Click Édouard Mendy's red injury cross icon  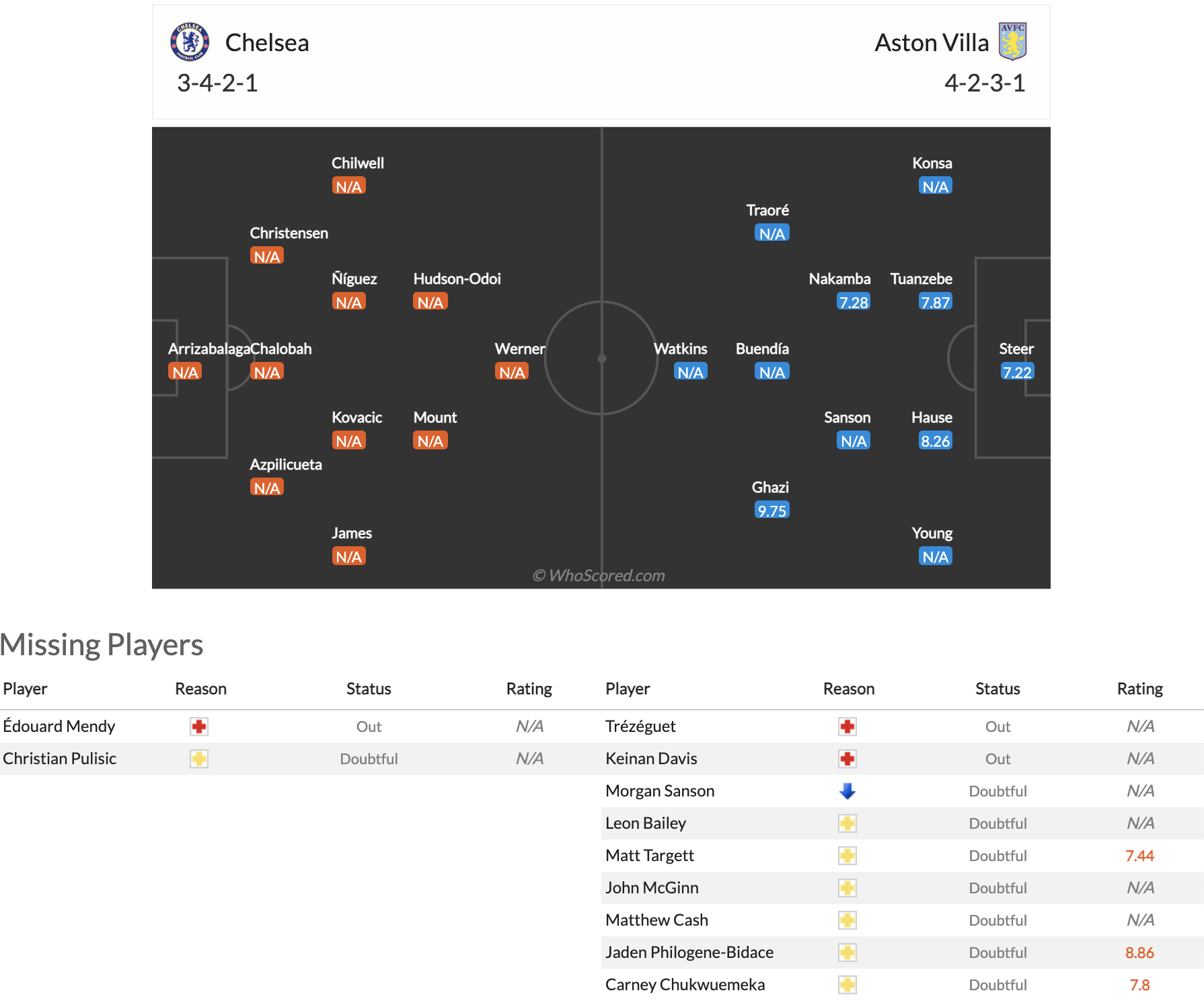pyautogui.click(x=198, y=727)
